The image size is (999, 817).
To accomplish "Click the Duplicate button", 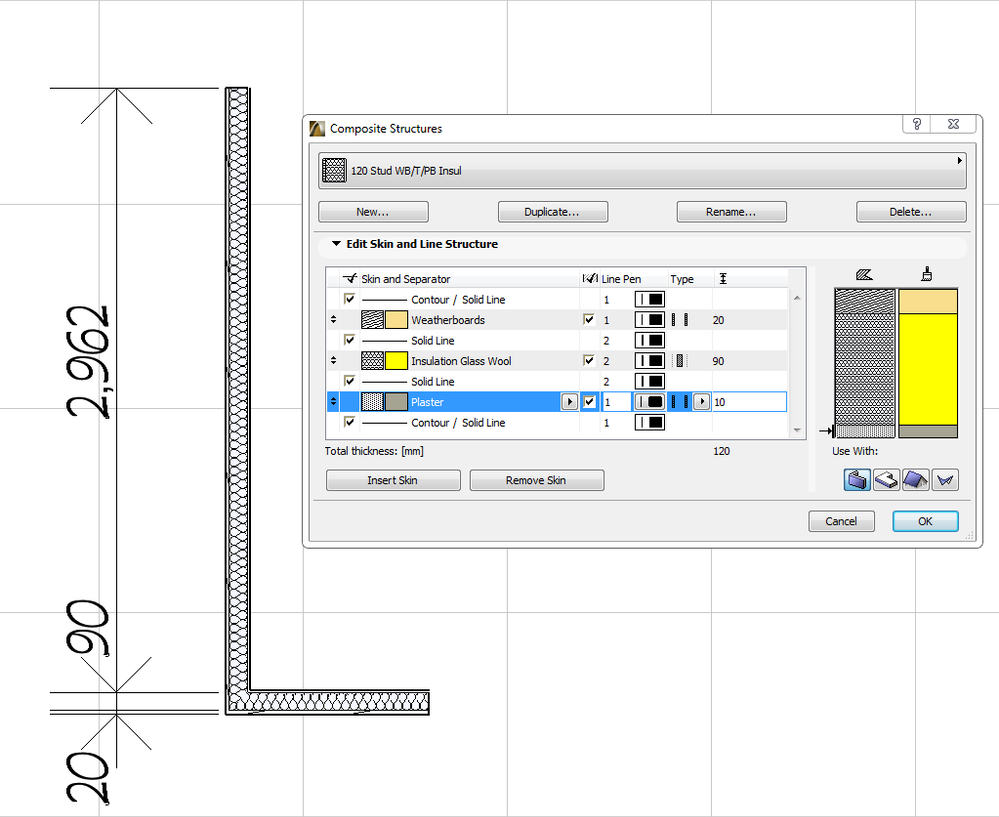I will tap(552, 211).
